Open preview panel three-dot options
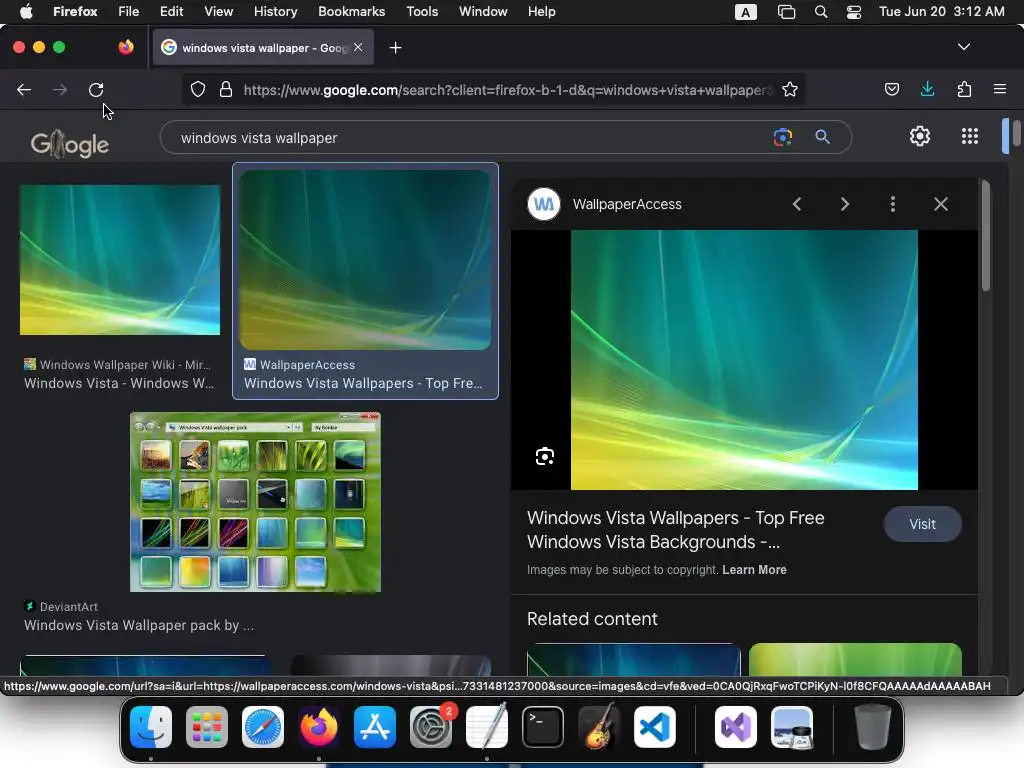This screenshot has height=768, width=1024. [x=893, y=204]
